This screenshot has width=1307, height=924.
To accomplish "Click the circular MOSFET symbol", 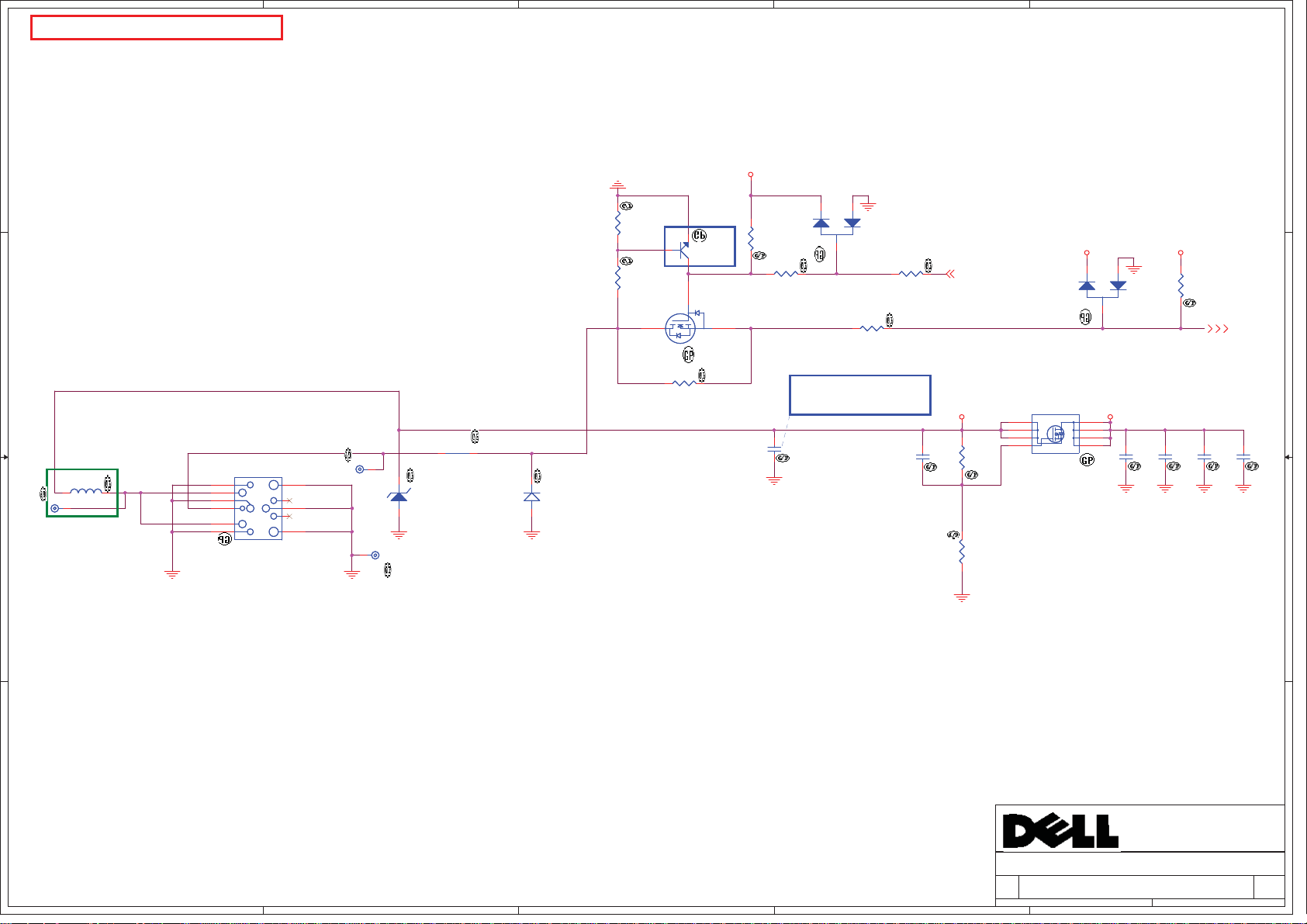I will [x=680, y=328].
